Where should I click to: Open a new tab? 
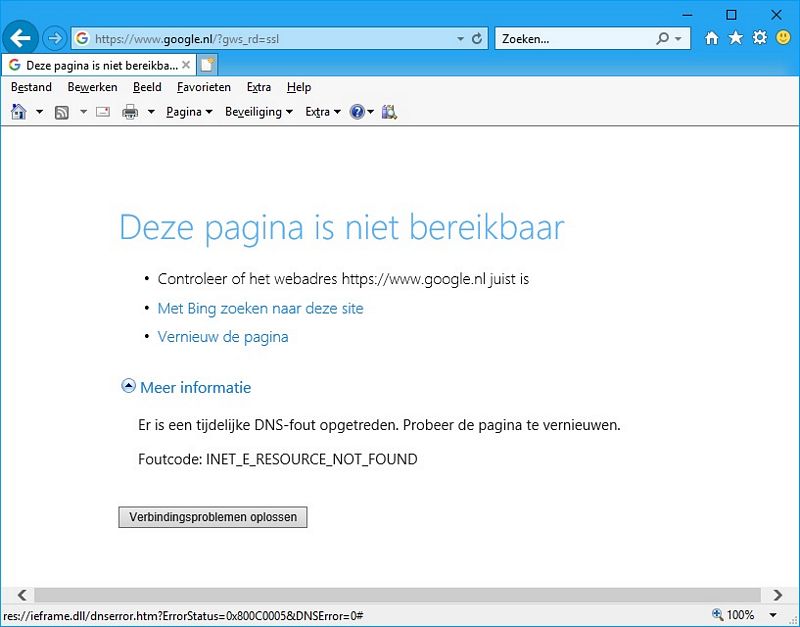click(207, 65)
